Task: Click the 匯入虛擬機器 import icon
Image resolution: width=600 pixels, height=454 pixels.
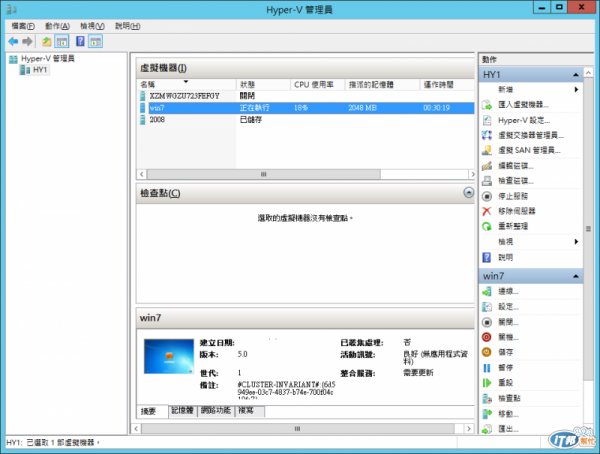Action: (x=486, y=105)
